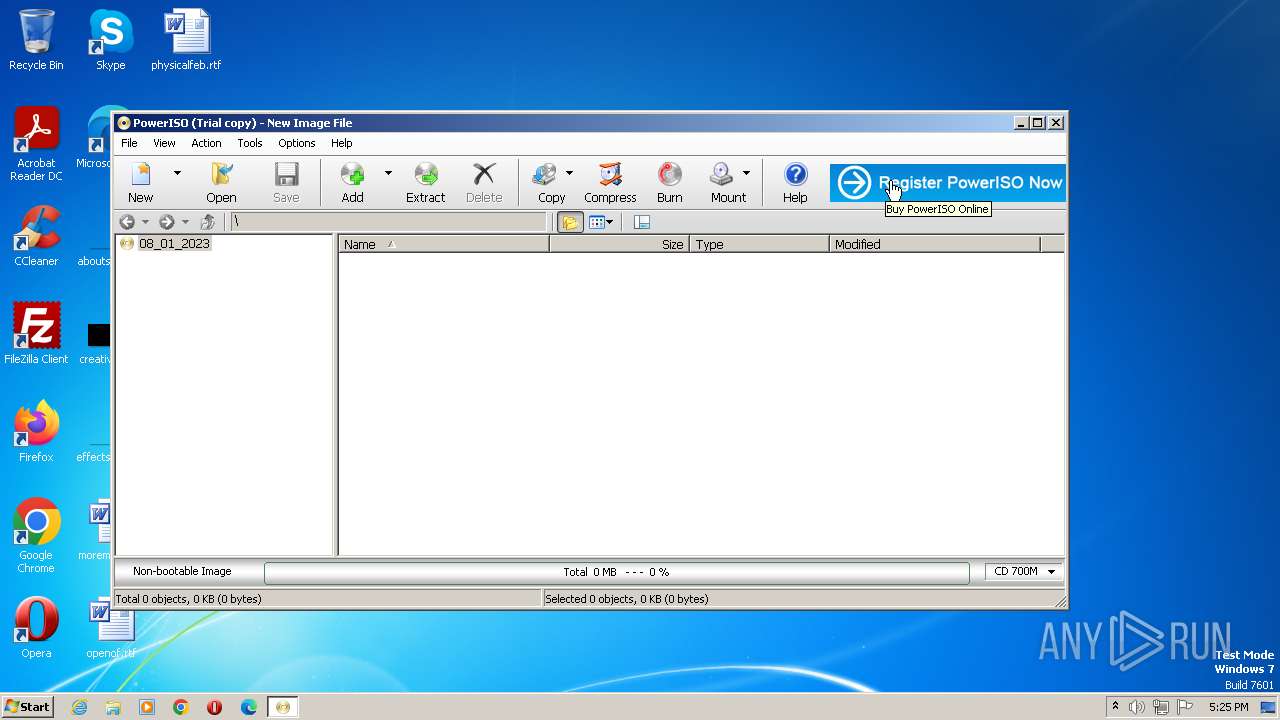Screen dimensions: 1280x720
Task: Click the Burn toolbar icon
Action: click(x=670, y=183)
